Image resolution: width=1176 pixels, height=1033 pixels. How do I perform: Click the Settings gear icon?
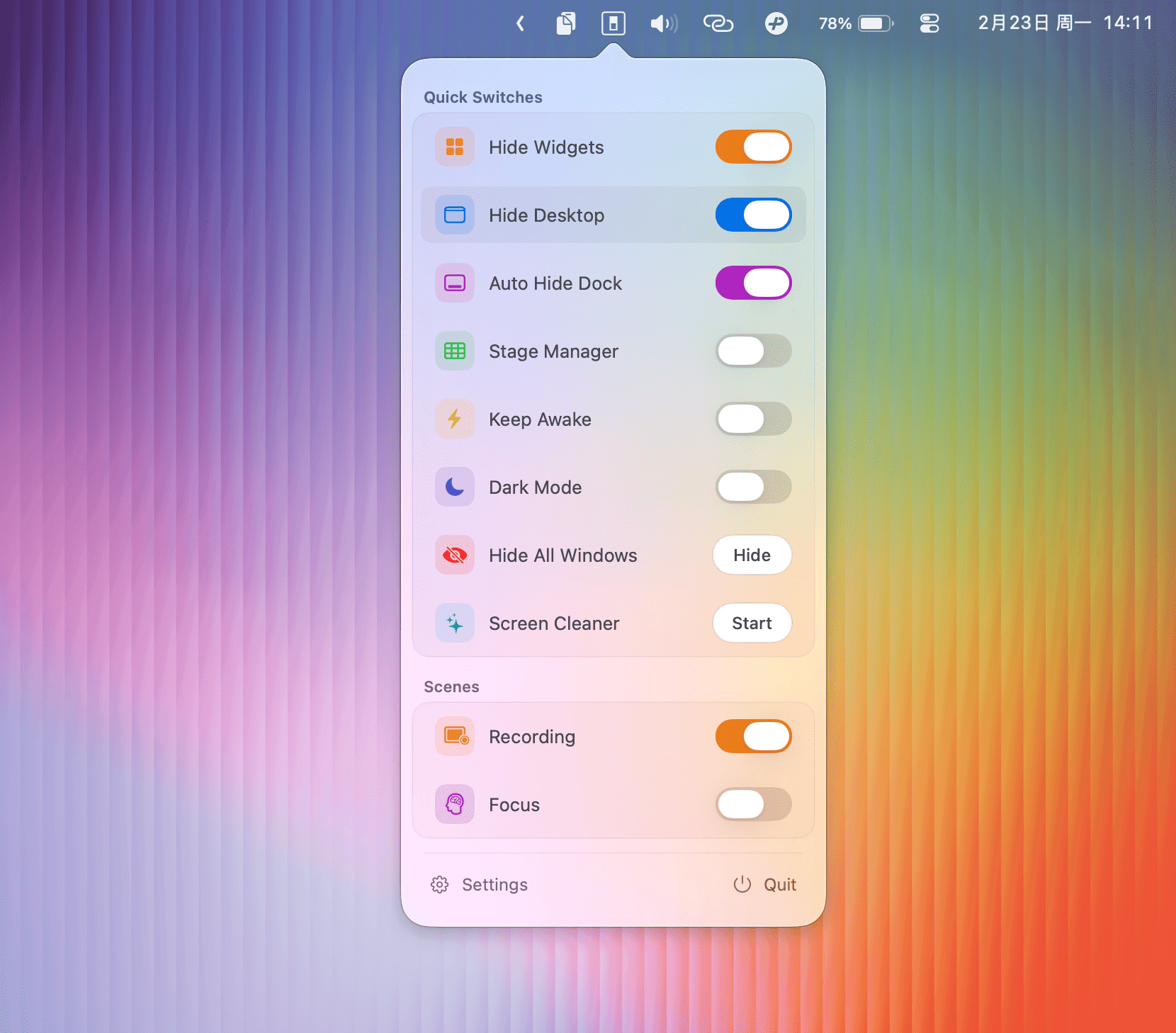[439, 884]
